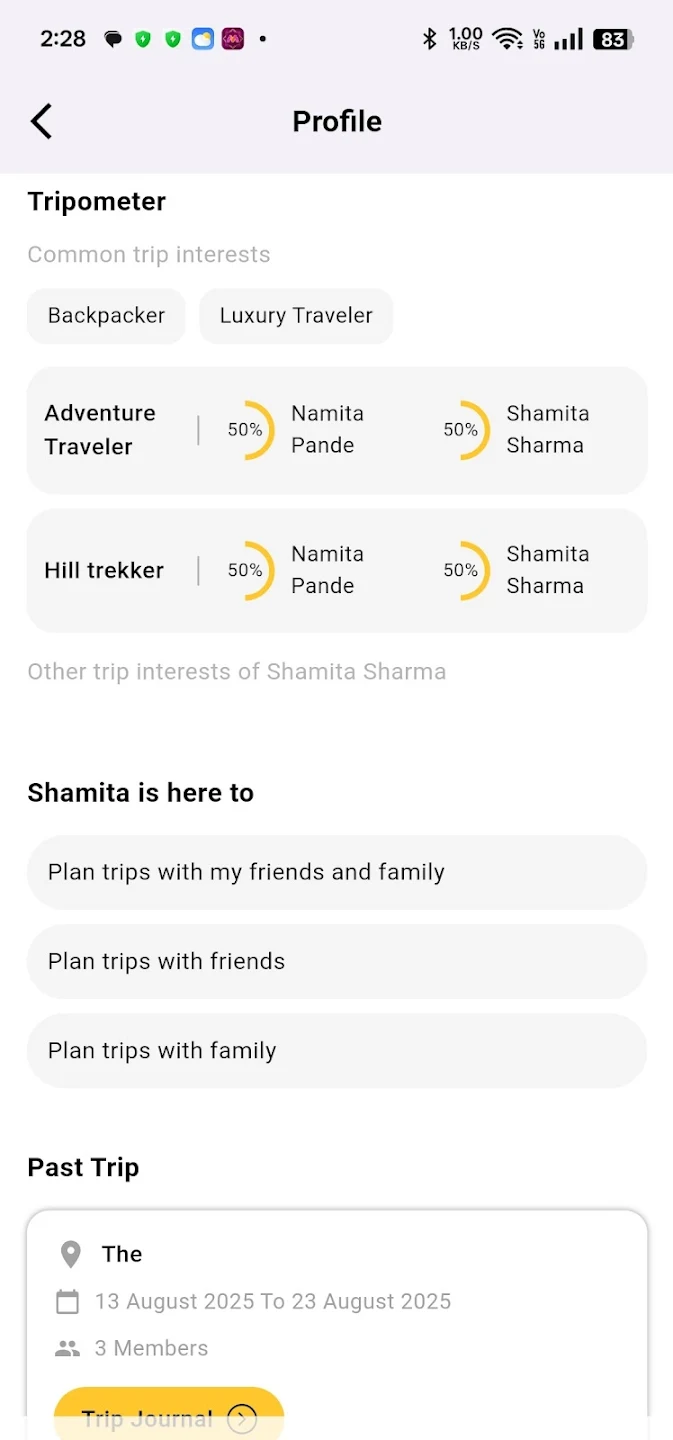Click Shamita Sharma's 50% Hill trekker ring

point(464,570)
